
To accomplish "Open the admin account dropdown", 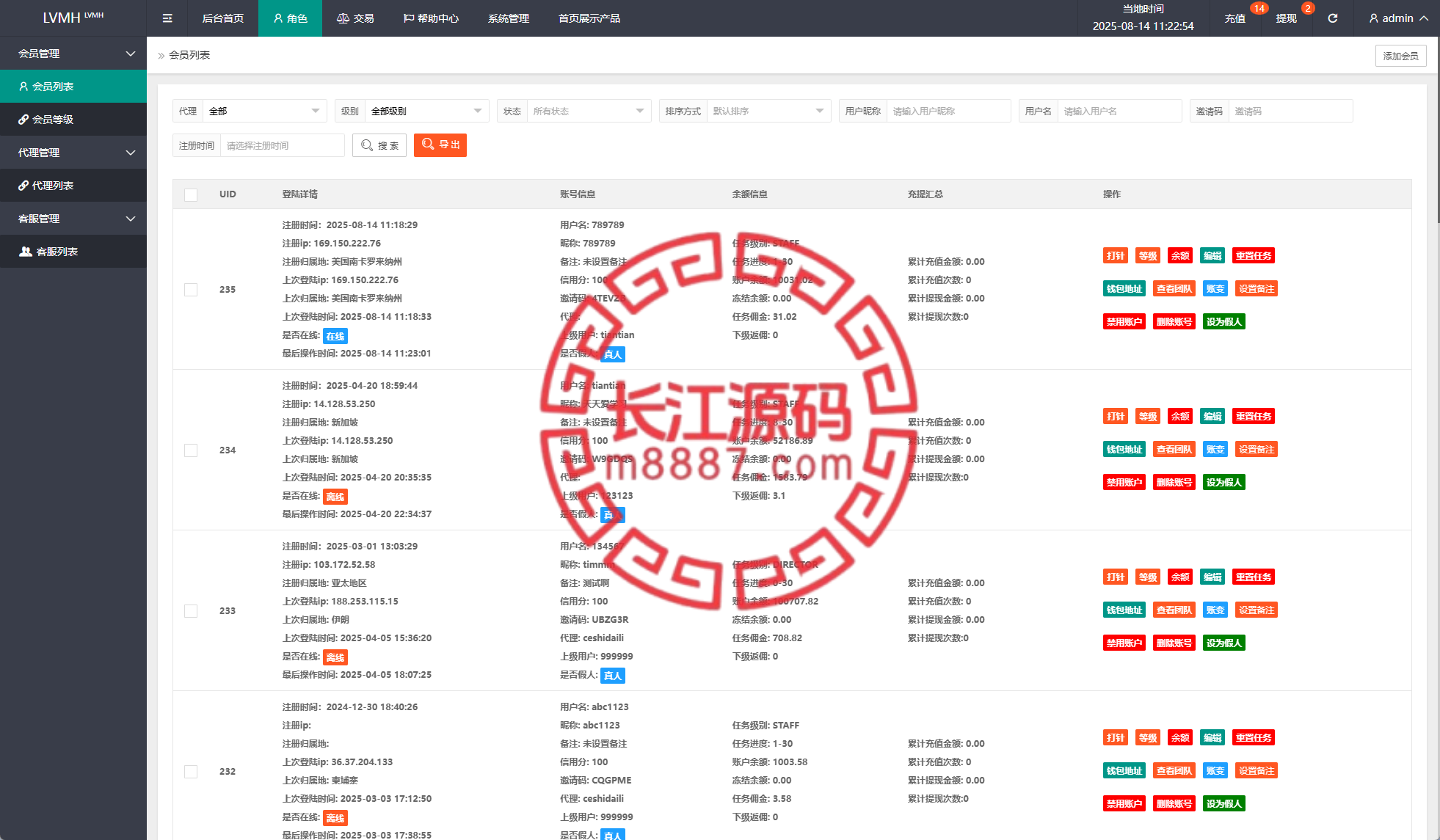I will pyautogui.click(x=1399, y=18).
